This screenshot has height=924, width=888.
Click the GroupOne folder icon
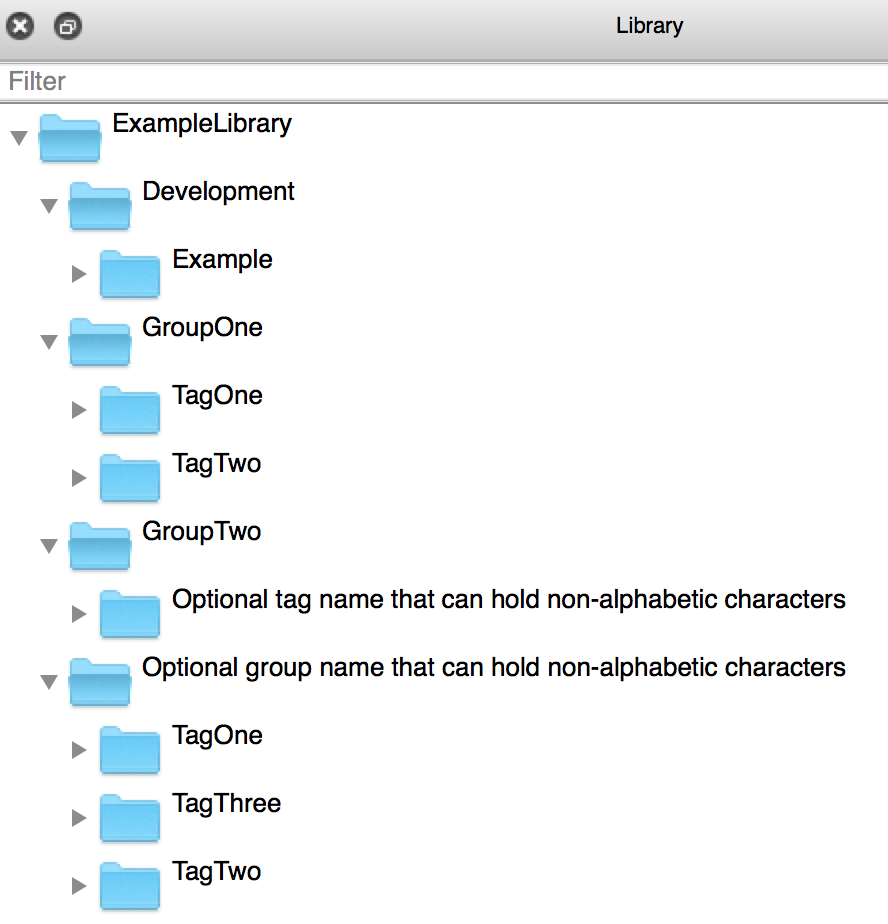(99, 341)
